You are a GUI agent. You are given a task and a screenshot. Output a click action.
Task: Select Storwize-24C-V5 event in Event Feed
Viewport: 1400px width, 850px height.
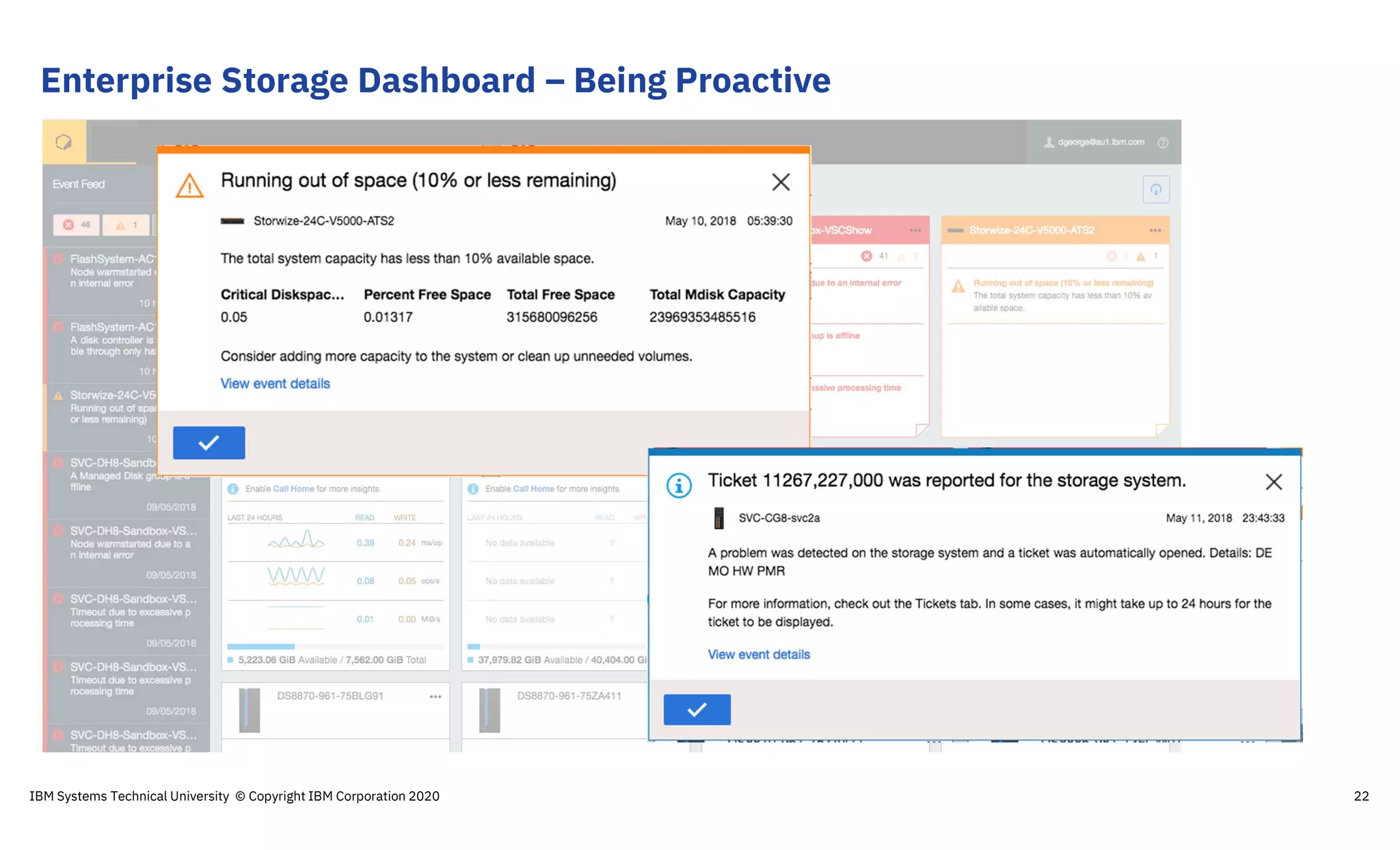101,416
